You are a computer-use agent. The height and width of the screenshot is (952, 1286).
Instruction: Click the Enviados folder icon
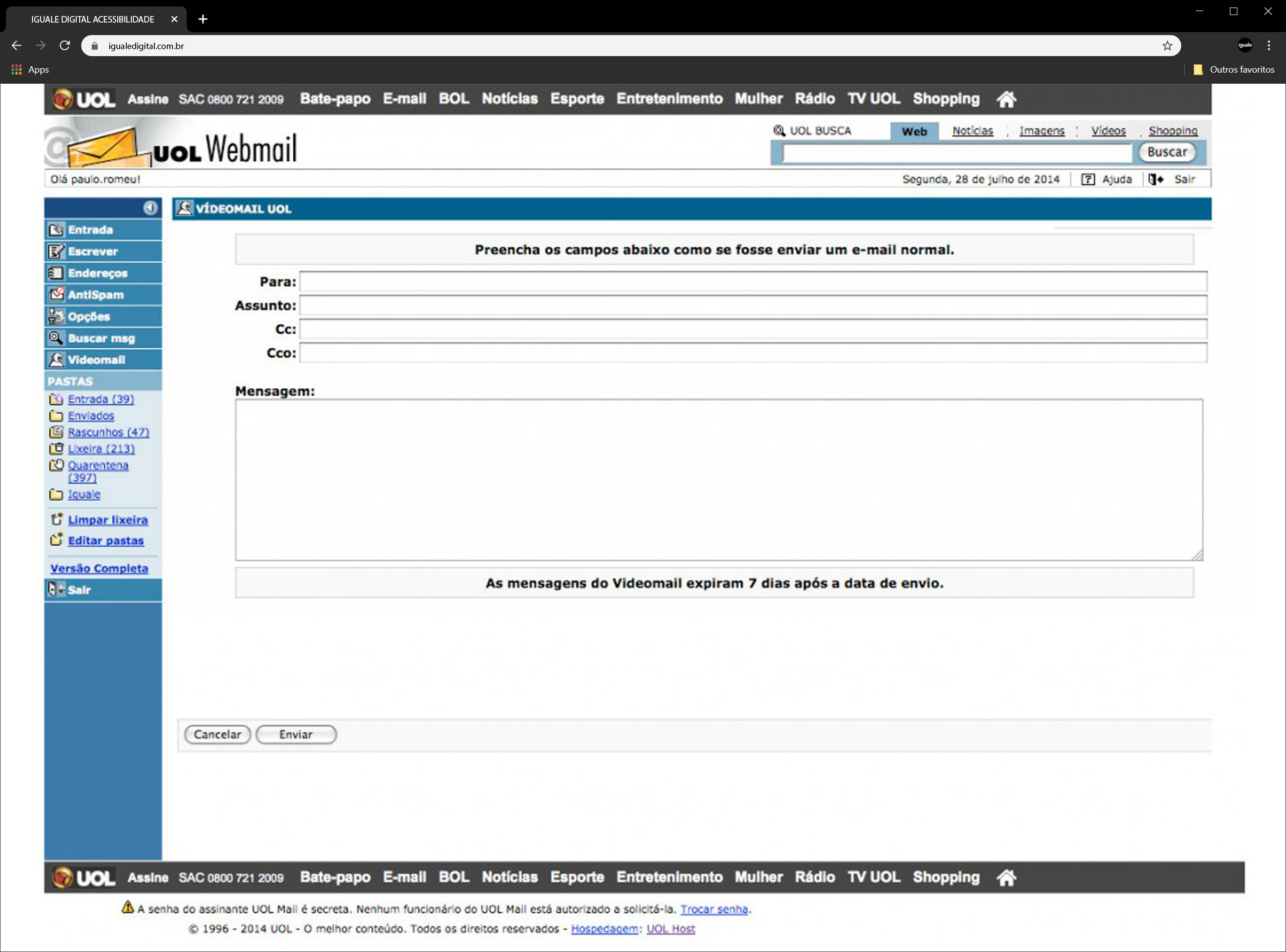click(x=56, y=415)
